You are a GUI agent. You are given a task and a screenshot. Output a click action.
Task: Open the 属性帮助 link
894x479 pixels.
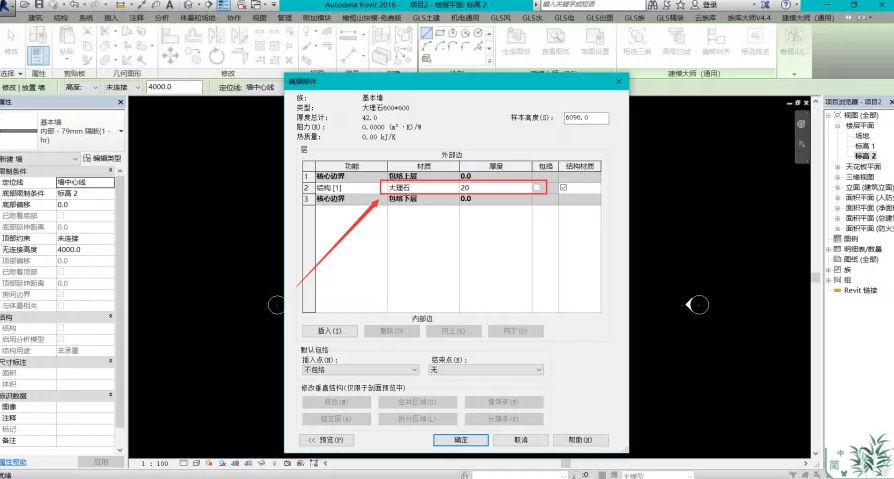pyautogui.click(x=13, y=462)
